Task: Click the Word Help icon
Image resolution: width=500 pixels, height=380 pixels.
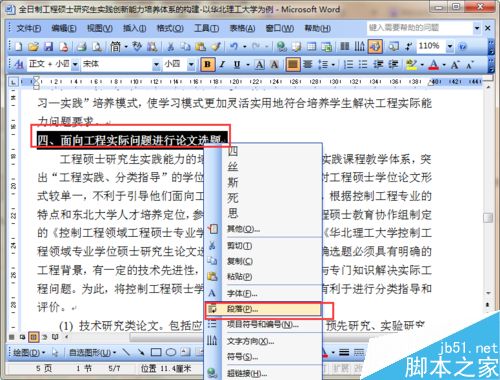Action: click(462, 47)
